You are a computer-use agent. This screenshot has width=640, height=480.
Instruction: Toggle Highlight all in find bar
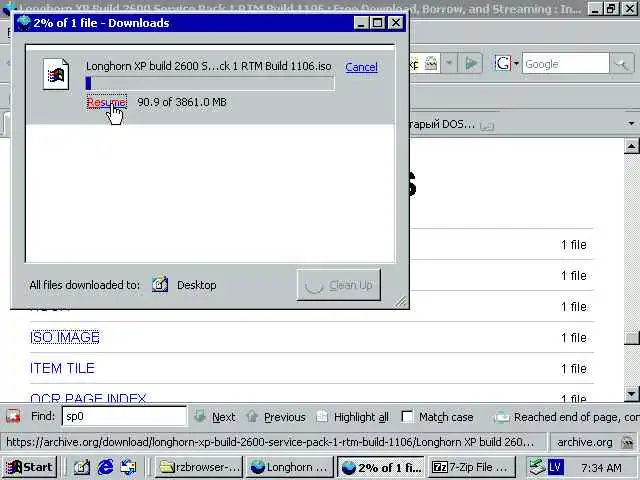coord(361,417)
